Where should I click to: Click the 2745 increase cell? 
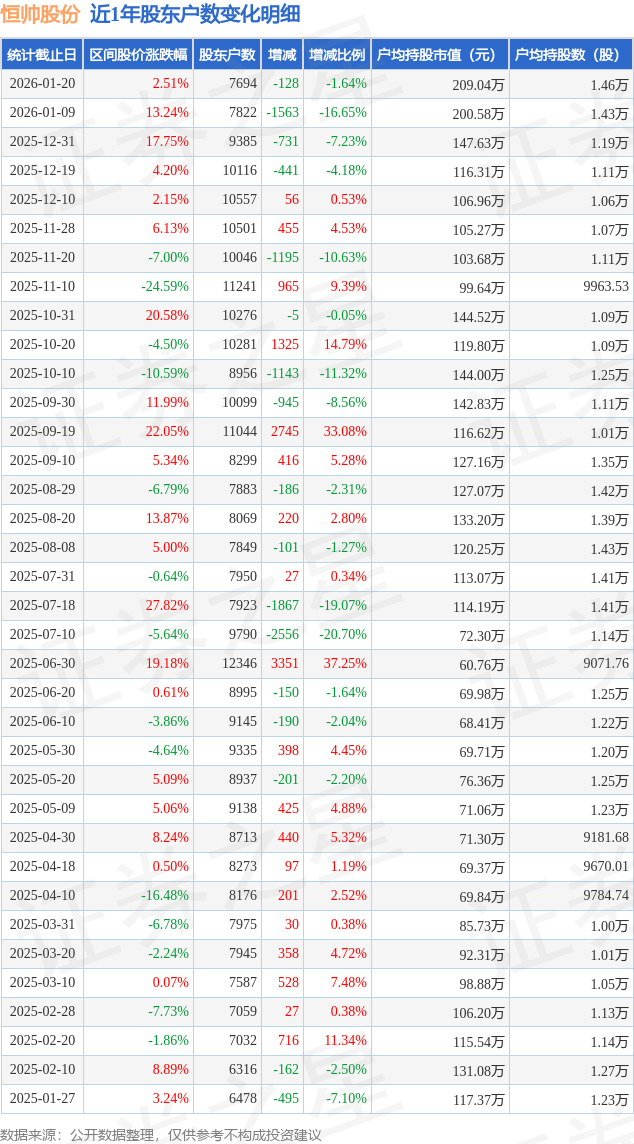click(284, 432)
